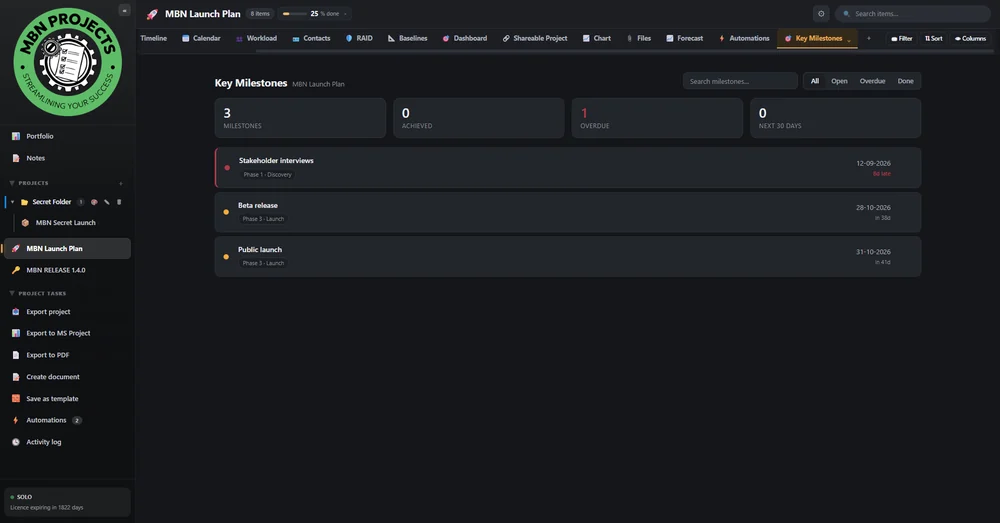The height and width of the screenshot is (523, 1000).
Task: Click the Beta release milestone title
Action: (258, 205)
